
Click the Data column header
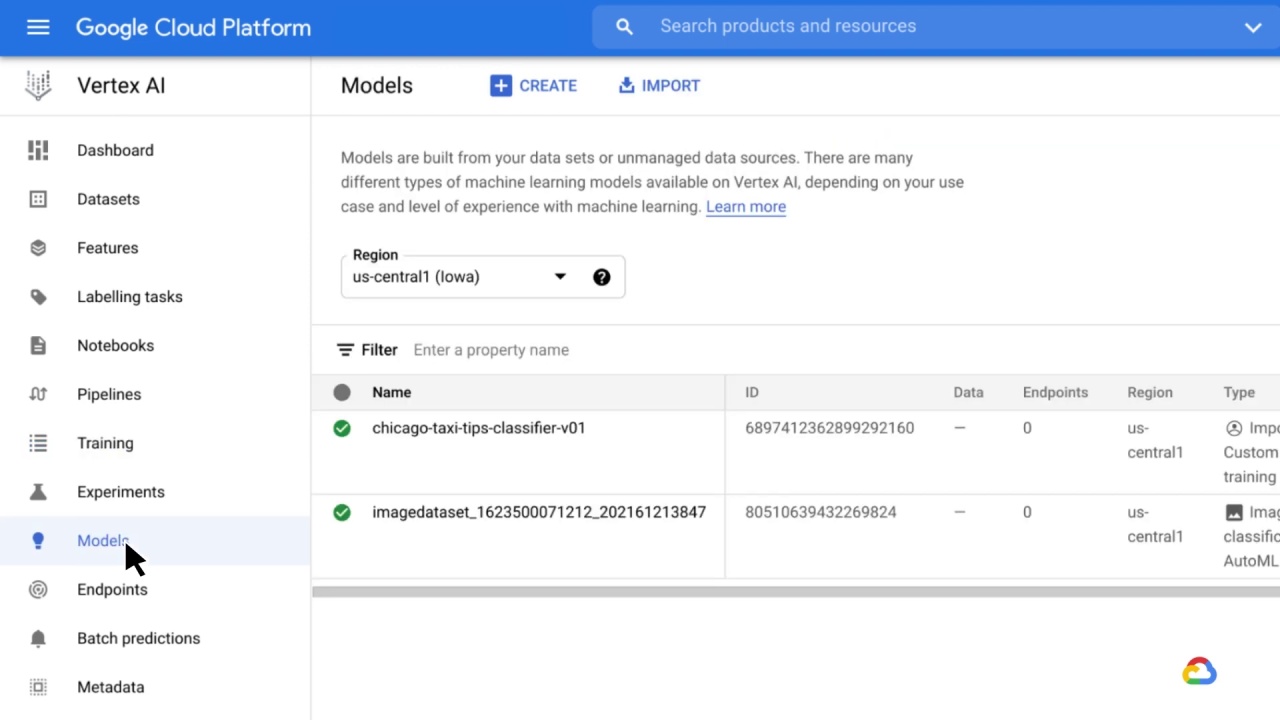coord(968,393)
